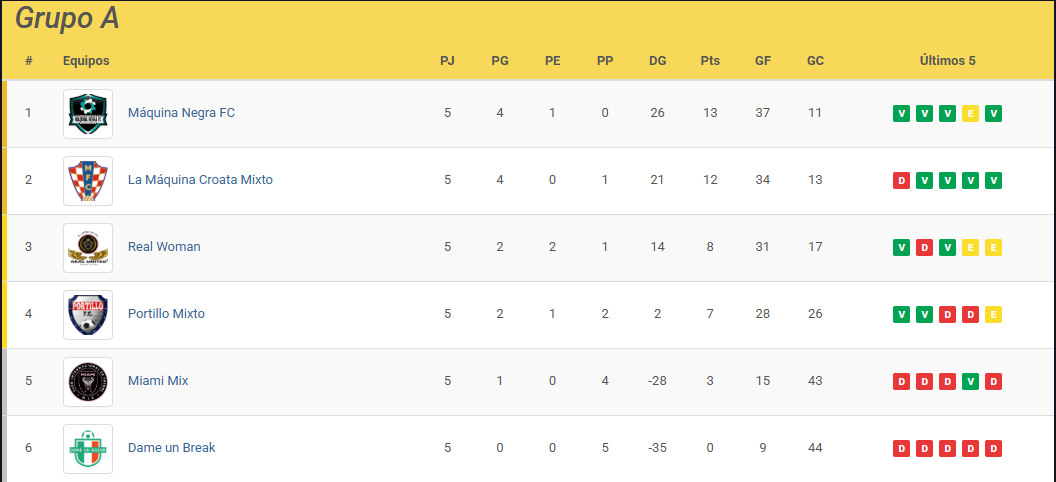This screenshot has width=1056, height=482.
Task: Open the Portillo Mixto team link
Action: tap(166, 314)
